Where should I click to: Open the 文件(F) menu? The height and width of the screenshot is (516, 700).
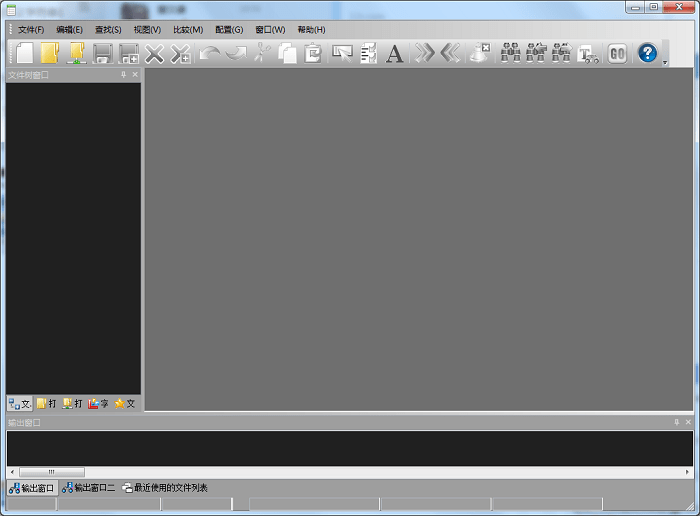(31, 30)
